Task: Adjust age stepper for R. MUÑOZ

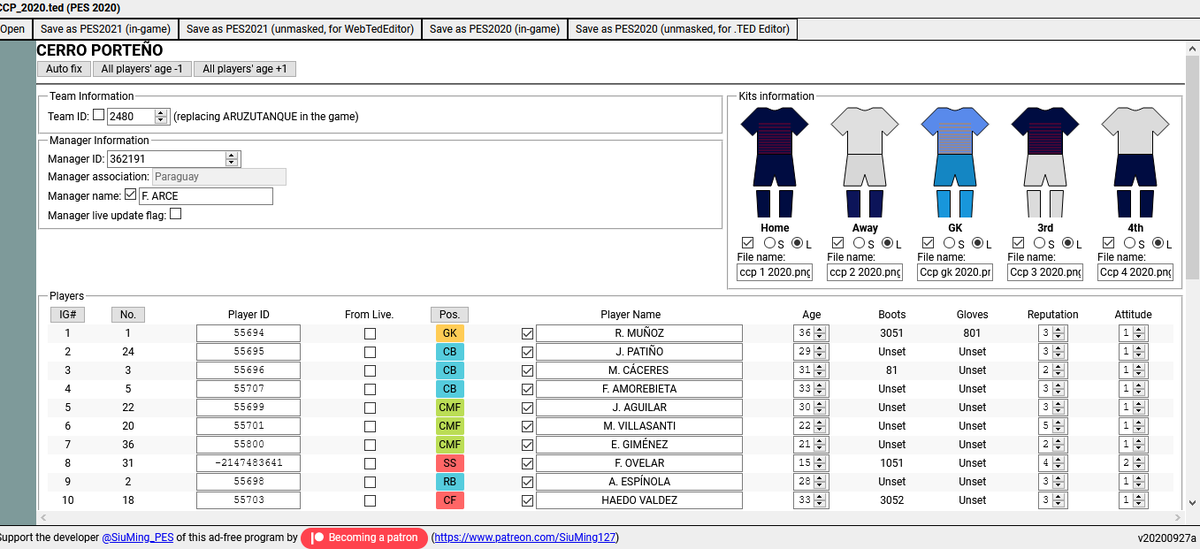Action: [820, 333]
